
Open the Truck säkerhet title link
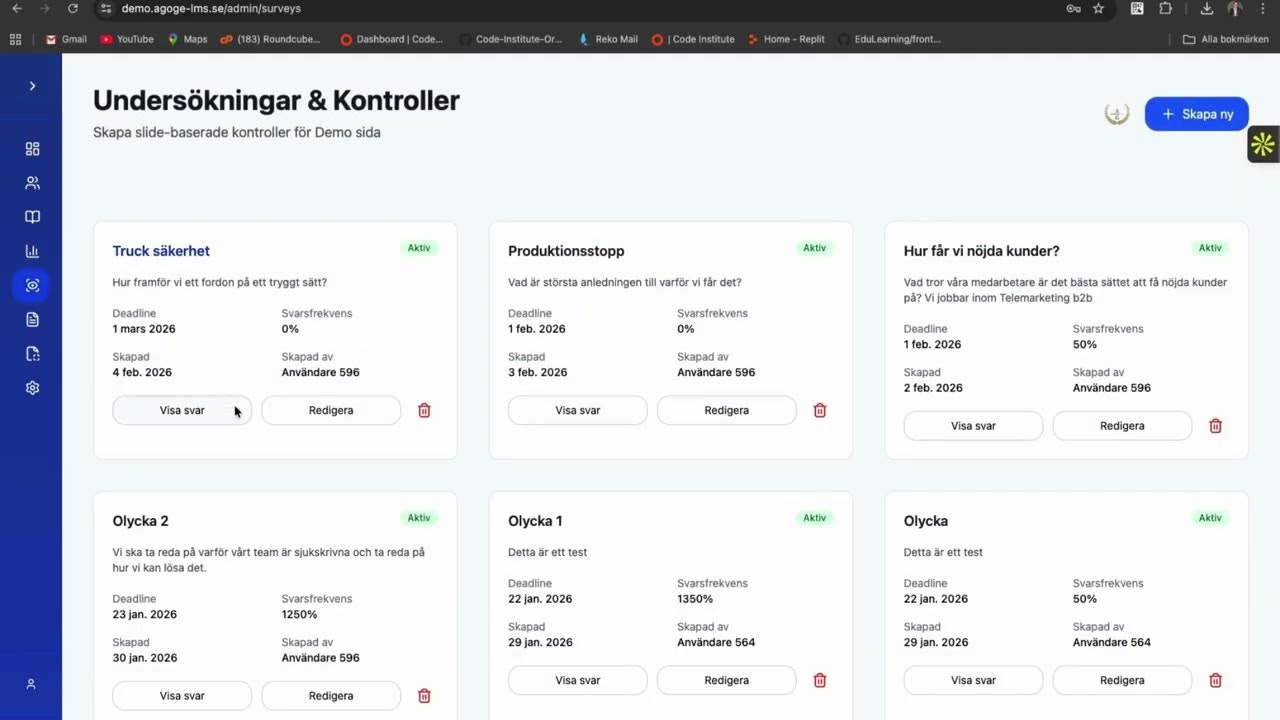161,251
